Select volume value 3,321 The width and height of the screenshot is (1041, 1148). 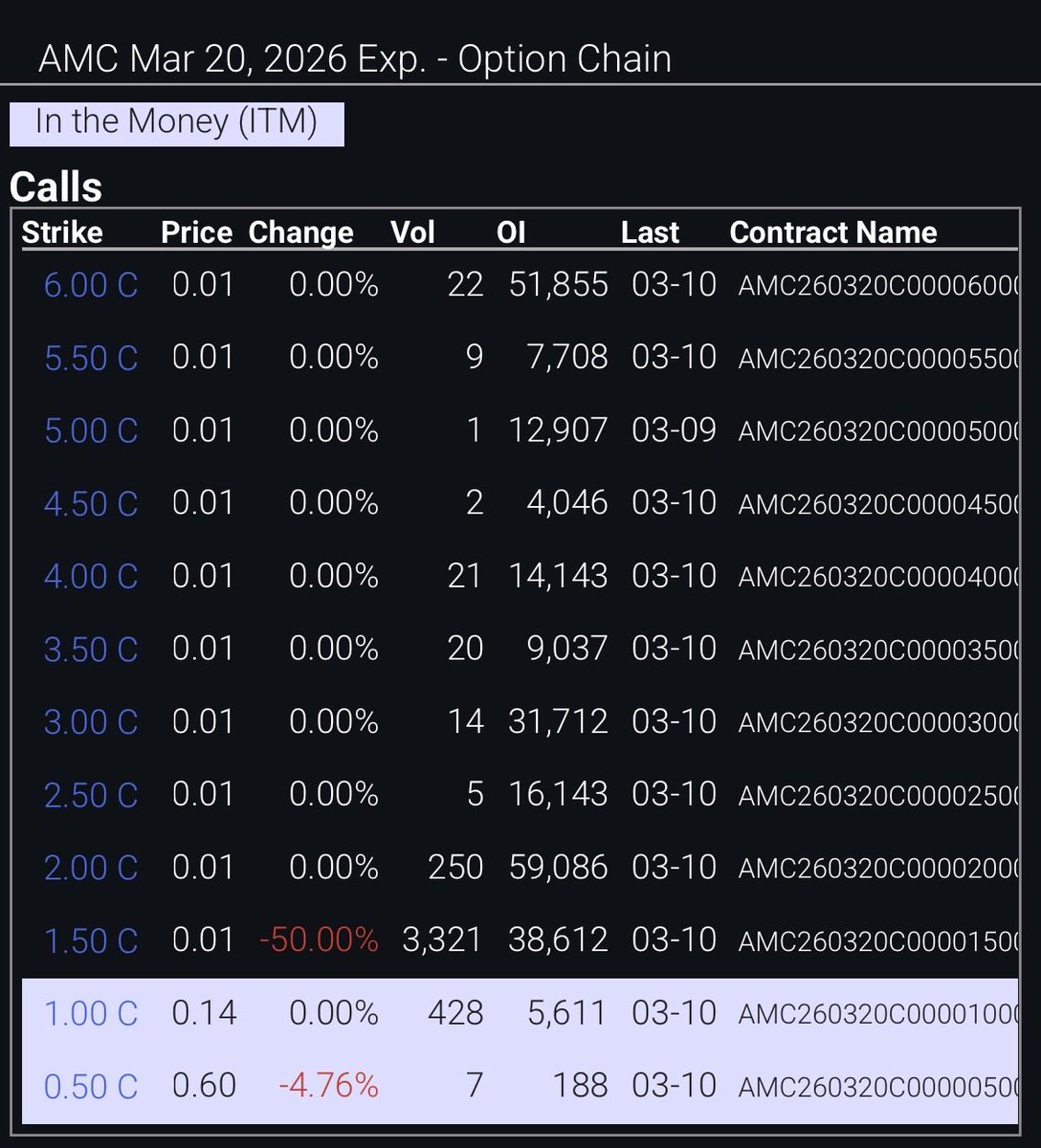(x=442, y=940)
